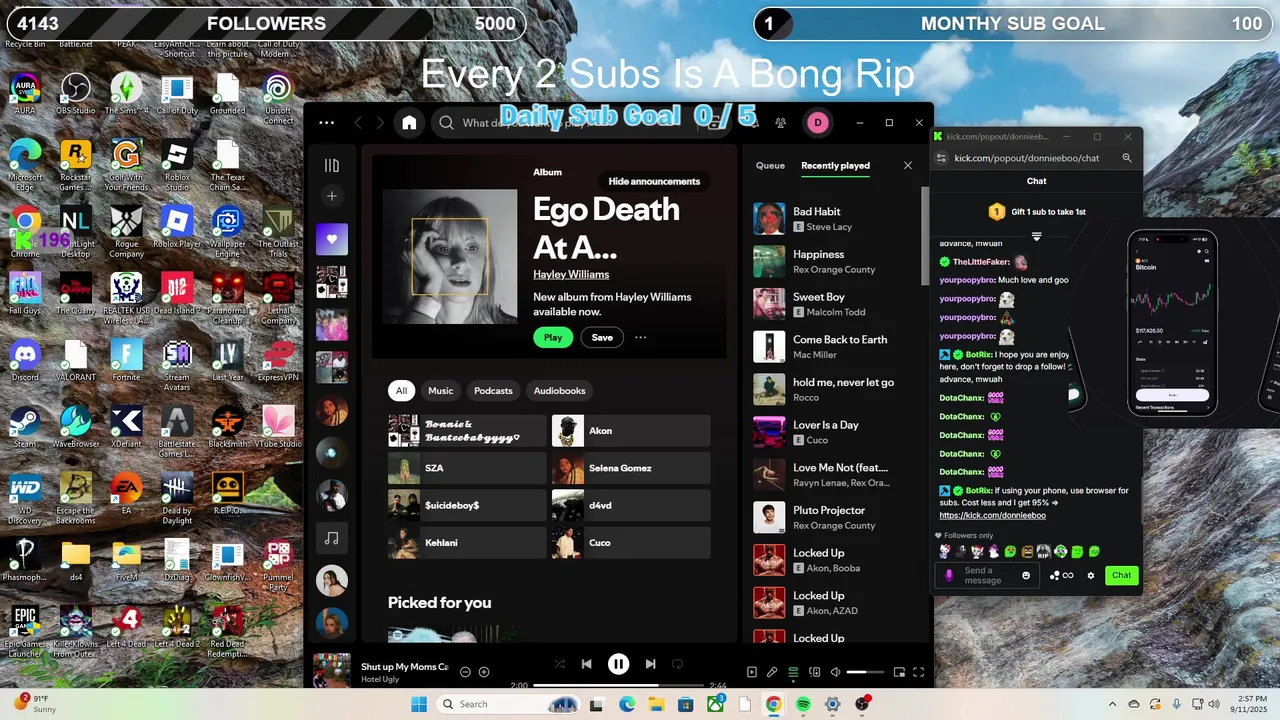Image resolution: width=1280 pixels, height=720 pixels.
Task: Open more options for Ego Death album
Action: pyautogui.click(x=641, y=337)
